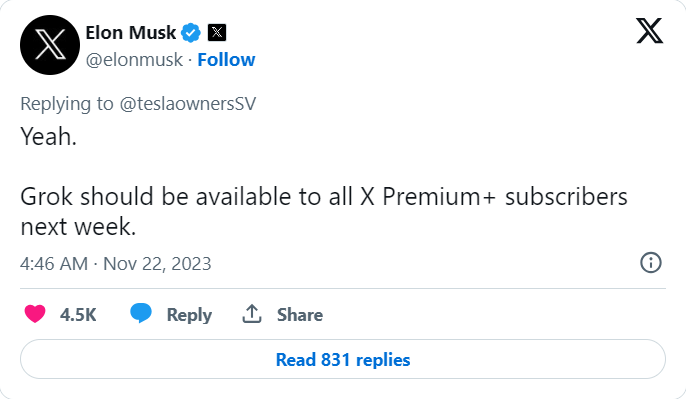Viewport: 686px width, 409px height.
Task: Click the blue reply speech bubble icon
Action: click(141, 313)
